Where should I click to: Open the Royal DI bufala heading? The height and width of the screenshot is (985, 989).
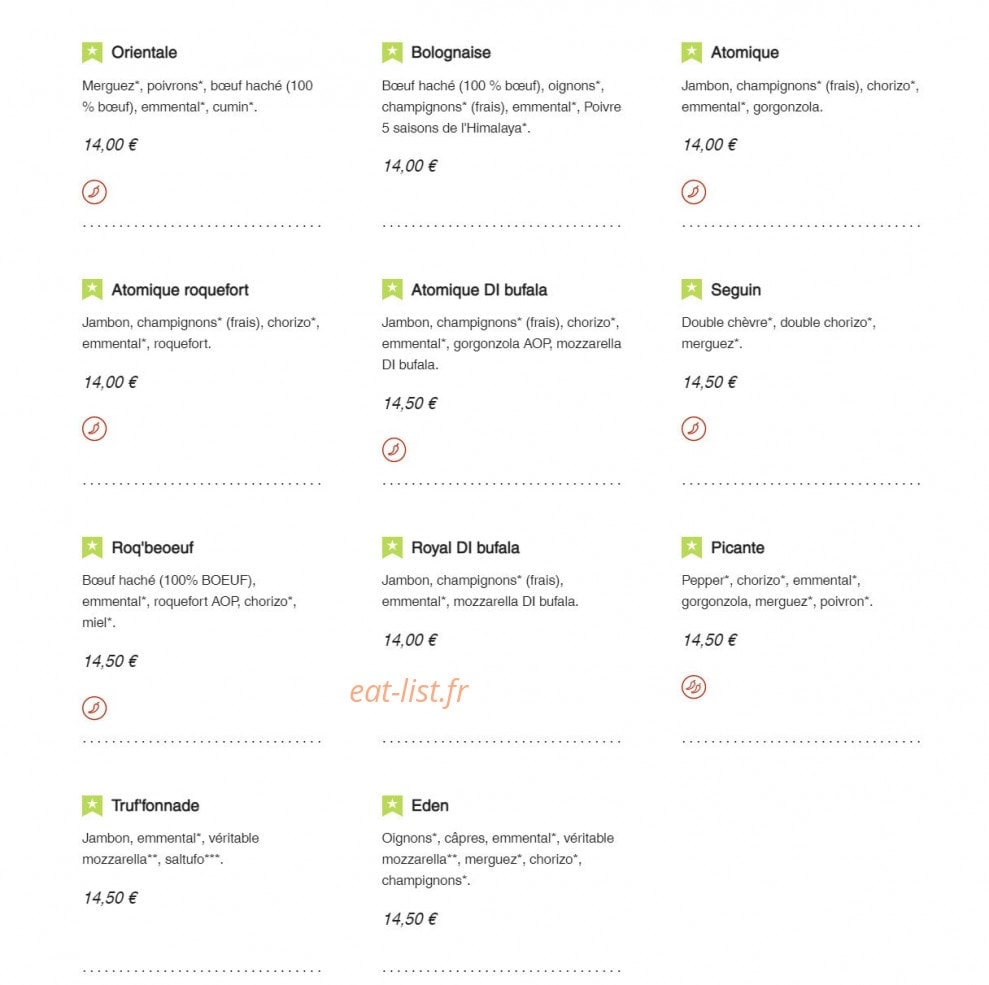tap(465, 547)
